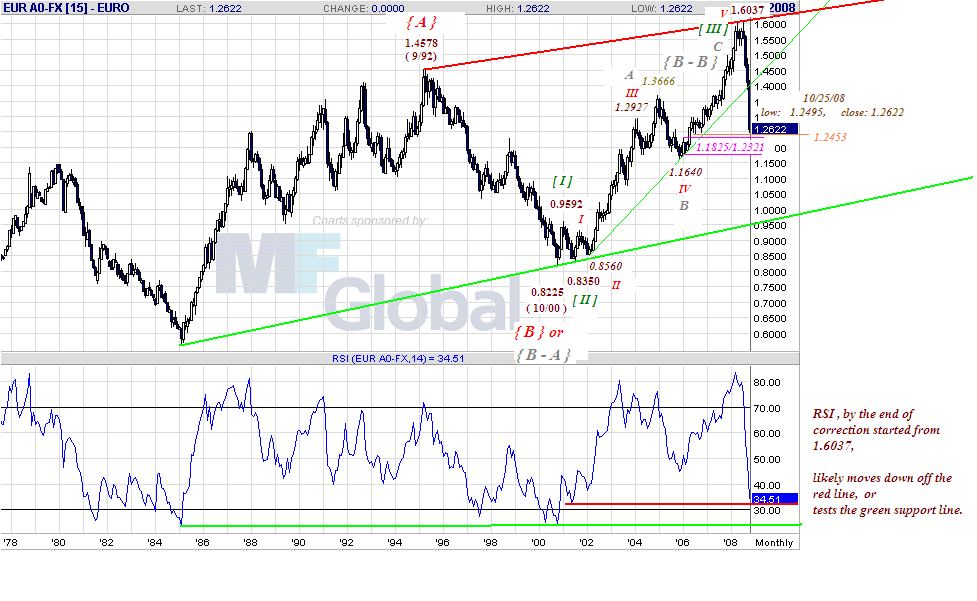The image size is (977, 601).
Task: Click the 30.00 RSI axis label
Action: click(767, 511)
